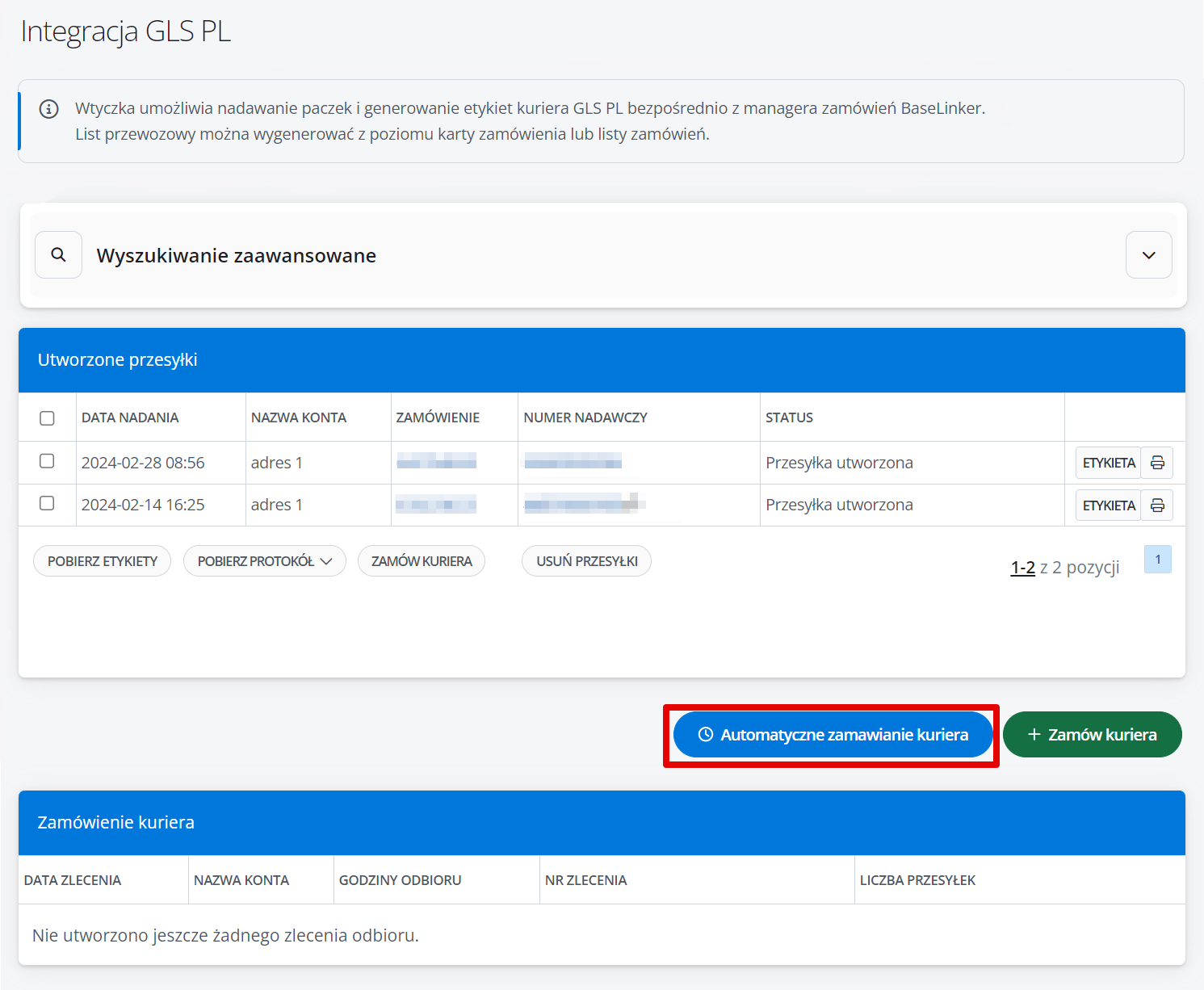Click Automatyczne zamawianie kuriera button
This screenshot has height=990, width=1204.
coord(833,735)
